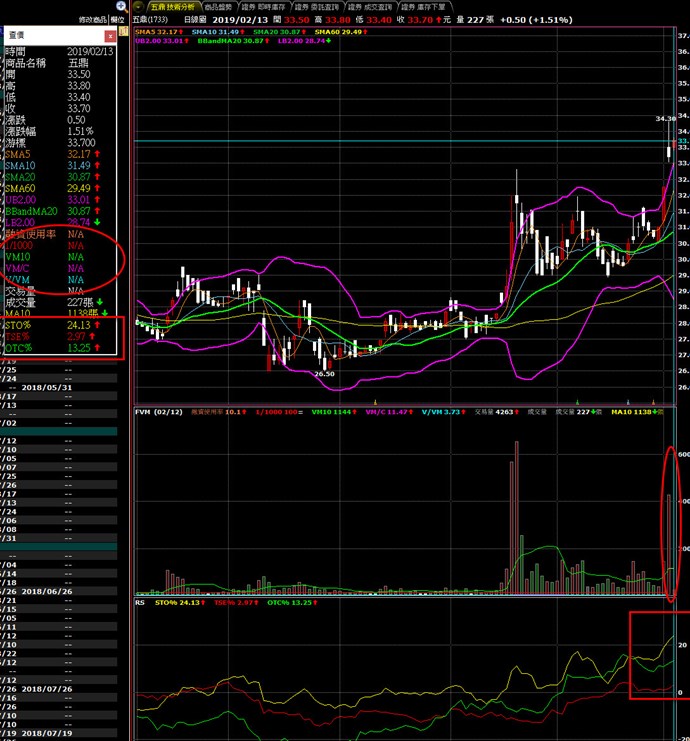Click the 單位 button at top left
The height and width of the screenshot is (741, 690).
pos(118,19)
